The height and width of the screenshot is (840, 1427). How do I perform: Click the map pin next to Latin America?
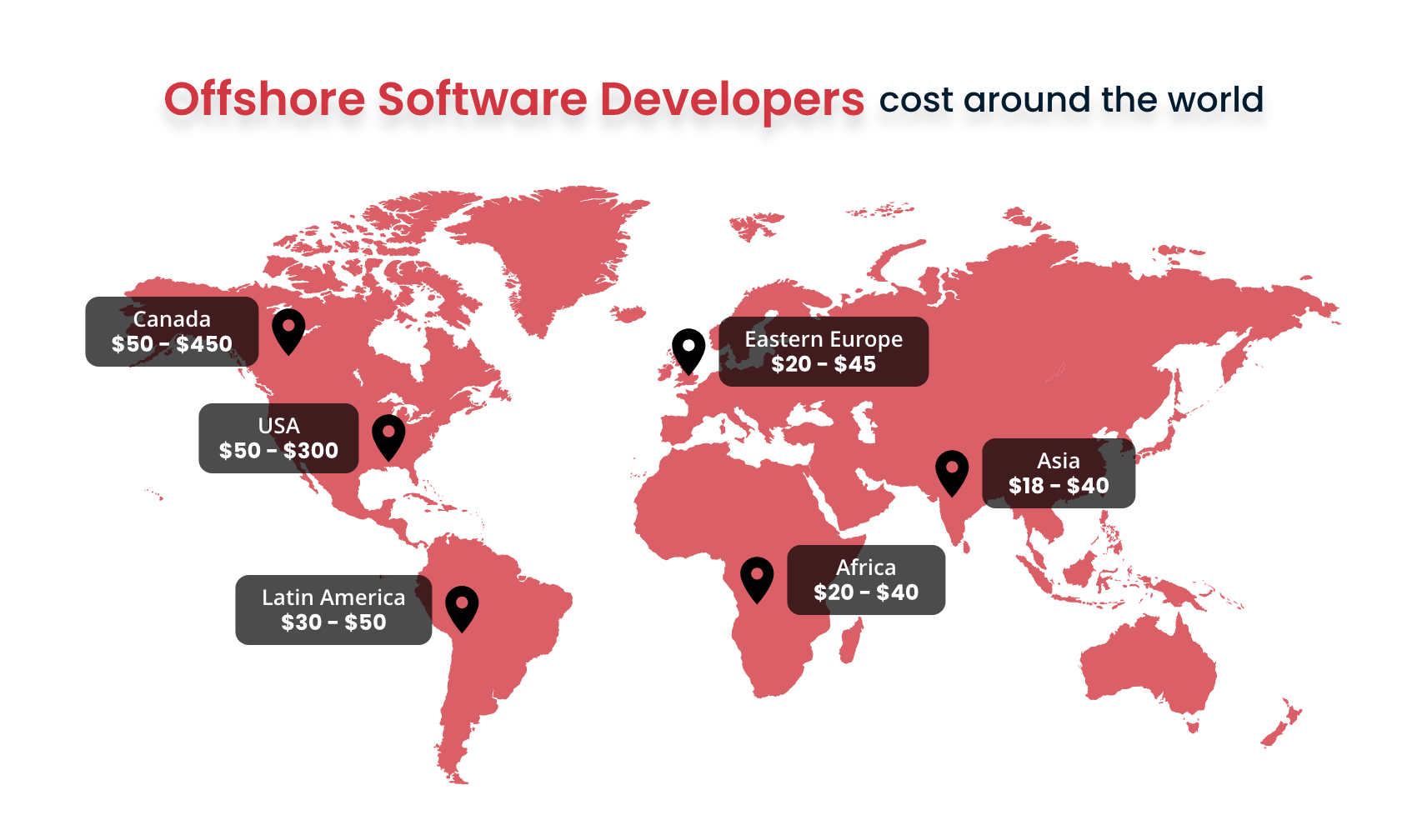(x=462, y=608)
